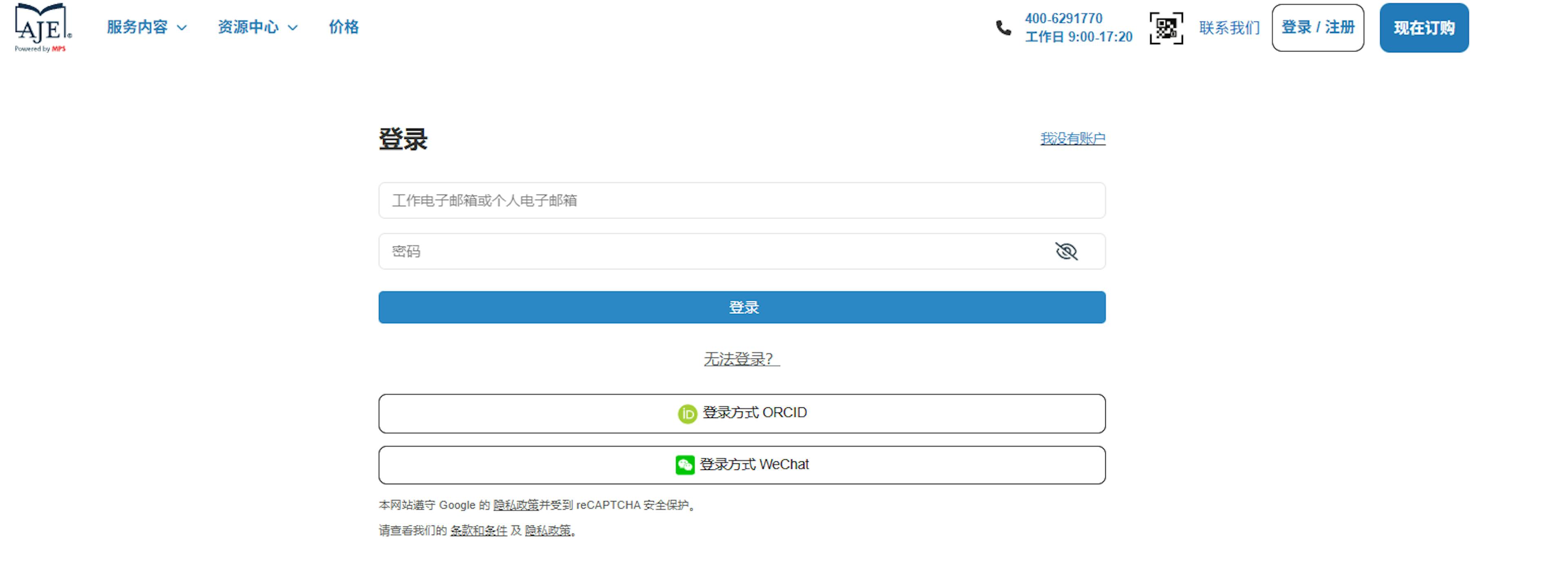1568x570 pixels.
Task: Click the 登录 submit button
Action: tap(742, 308)
